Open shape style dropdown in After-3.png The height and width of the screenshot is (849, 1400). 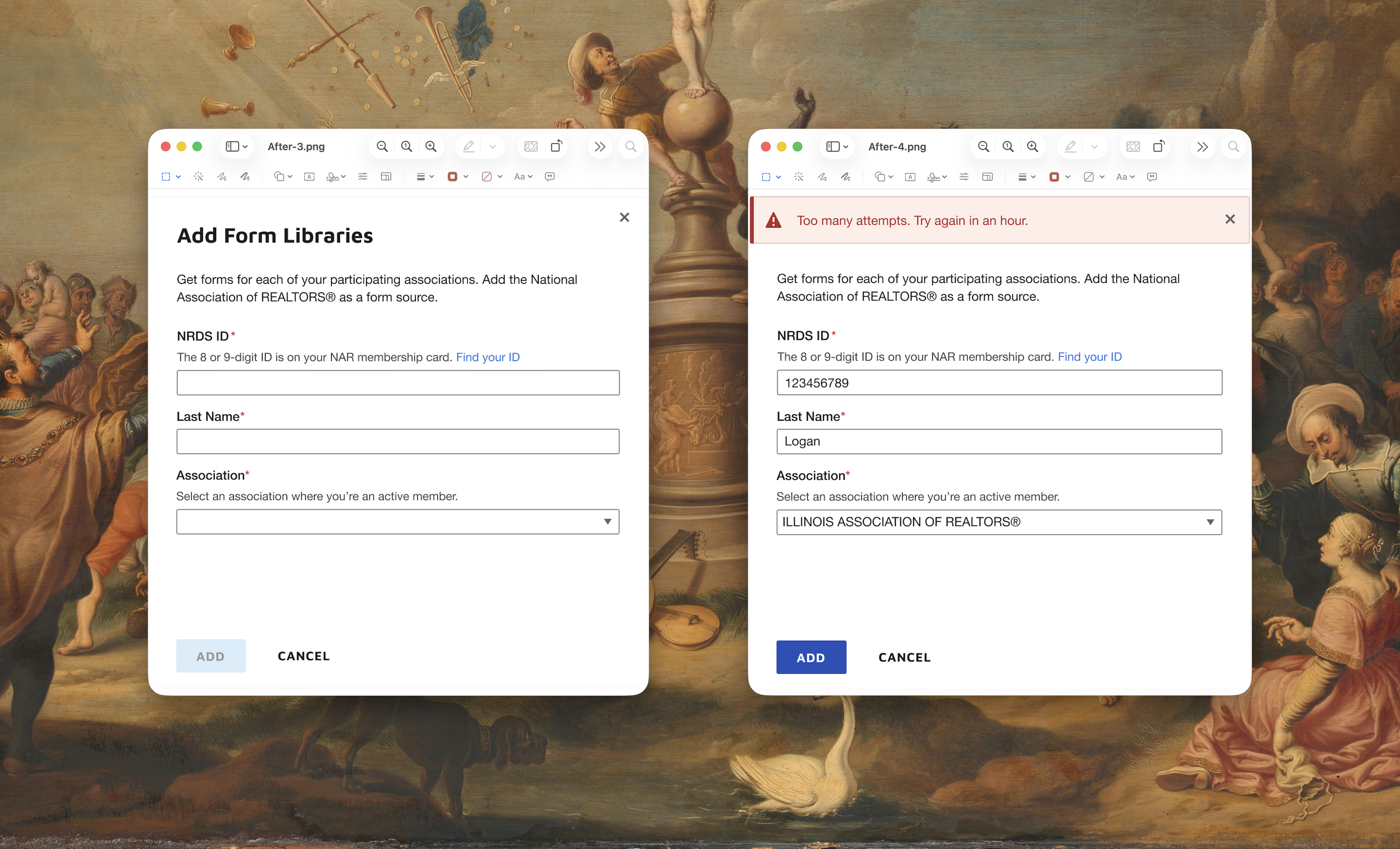pyautogui.click(x=425, y=177)
